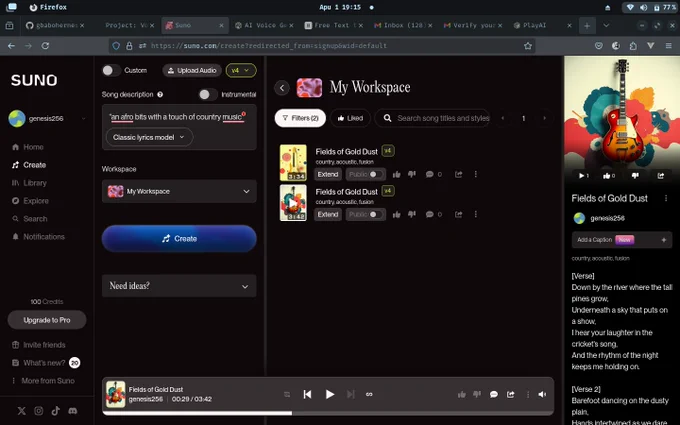This screenshot has height=425, width=680.
Task: Open Suno's TikTok link
Action: (56, 411)
